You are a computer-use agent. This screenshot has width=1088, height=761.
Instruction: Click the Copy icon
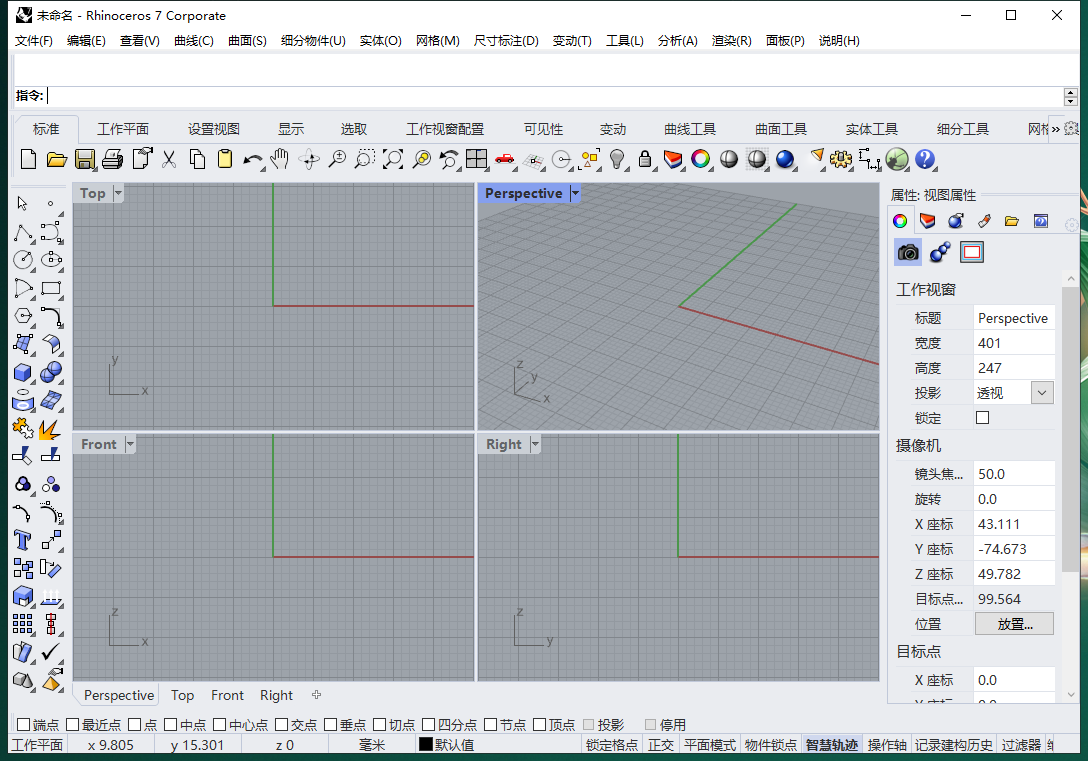coord(197,160)
